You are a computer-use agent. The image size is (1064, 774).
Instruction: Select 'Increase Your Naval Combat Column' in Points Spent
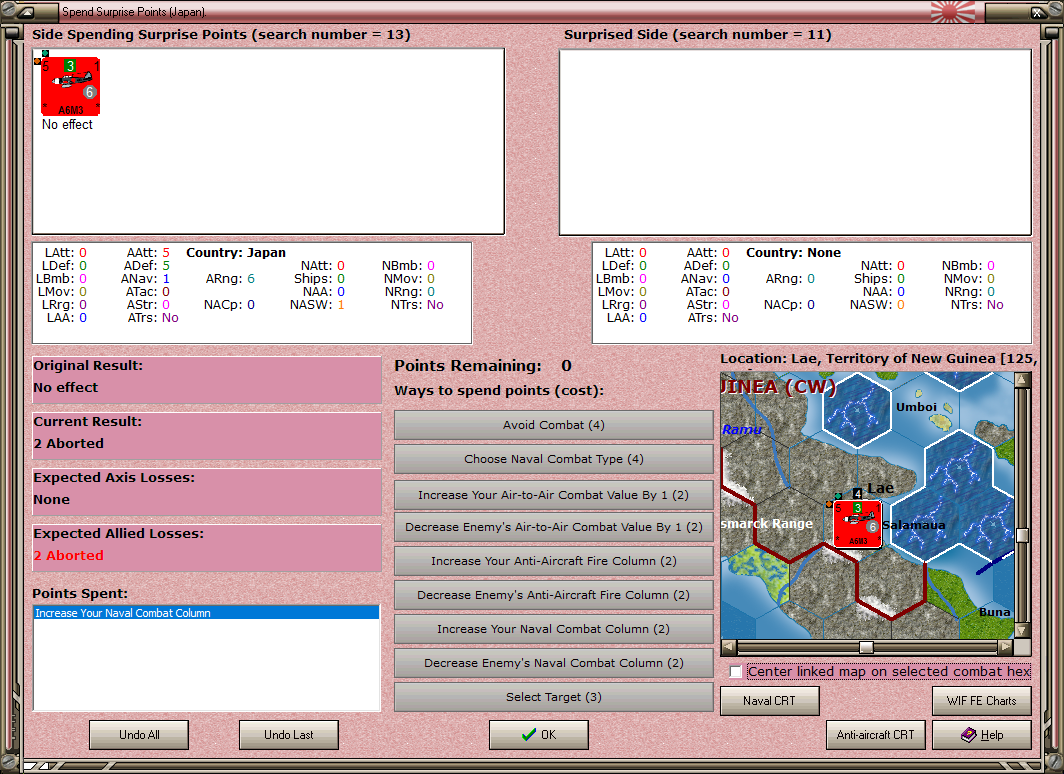click(x=206, y=613)
